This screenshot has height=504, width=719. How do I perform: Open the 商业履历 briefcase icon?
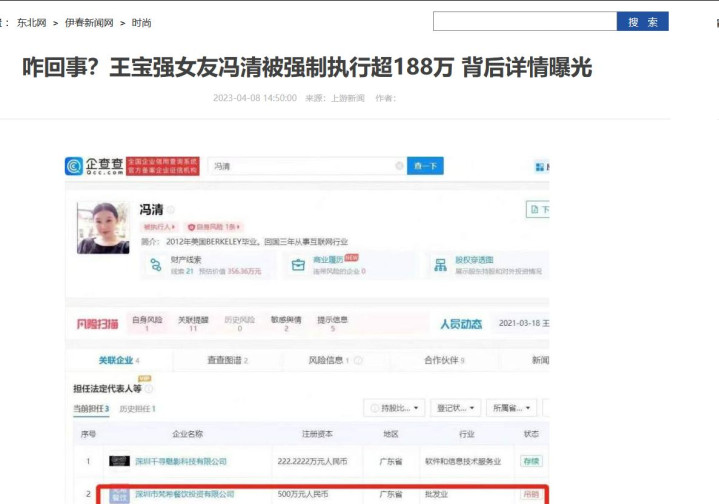pyautogui.click(x=298, y=265)
